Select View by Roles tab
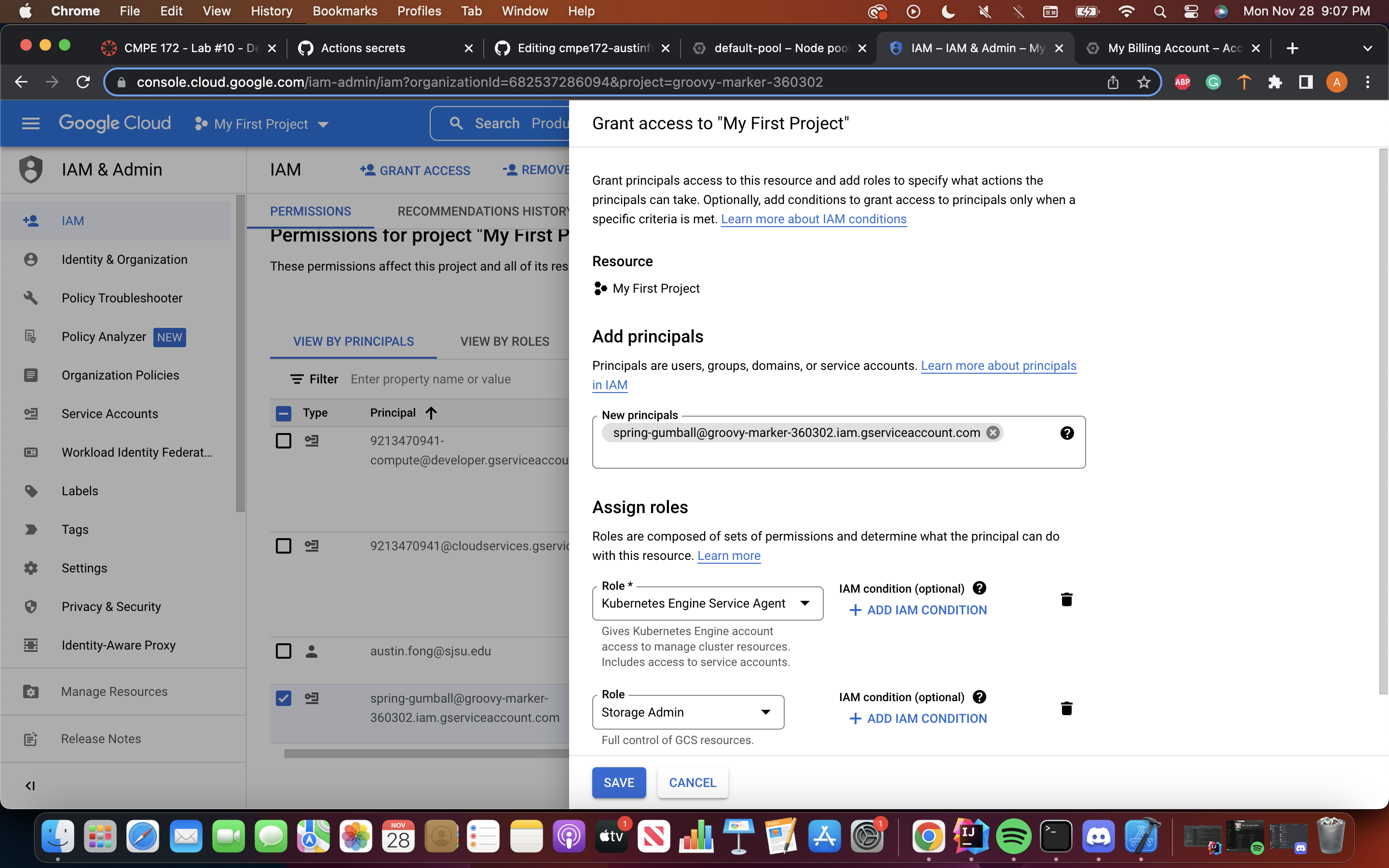This screenshot has height=868, width=1389. (504, 341)
